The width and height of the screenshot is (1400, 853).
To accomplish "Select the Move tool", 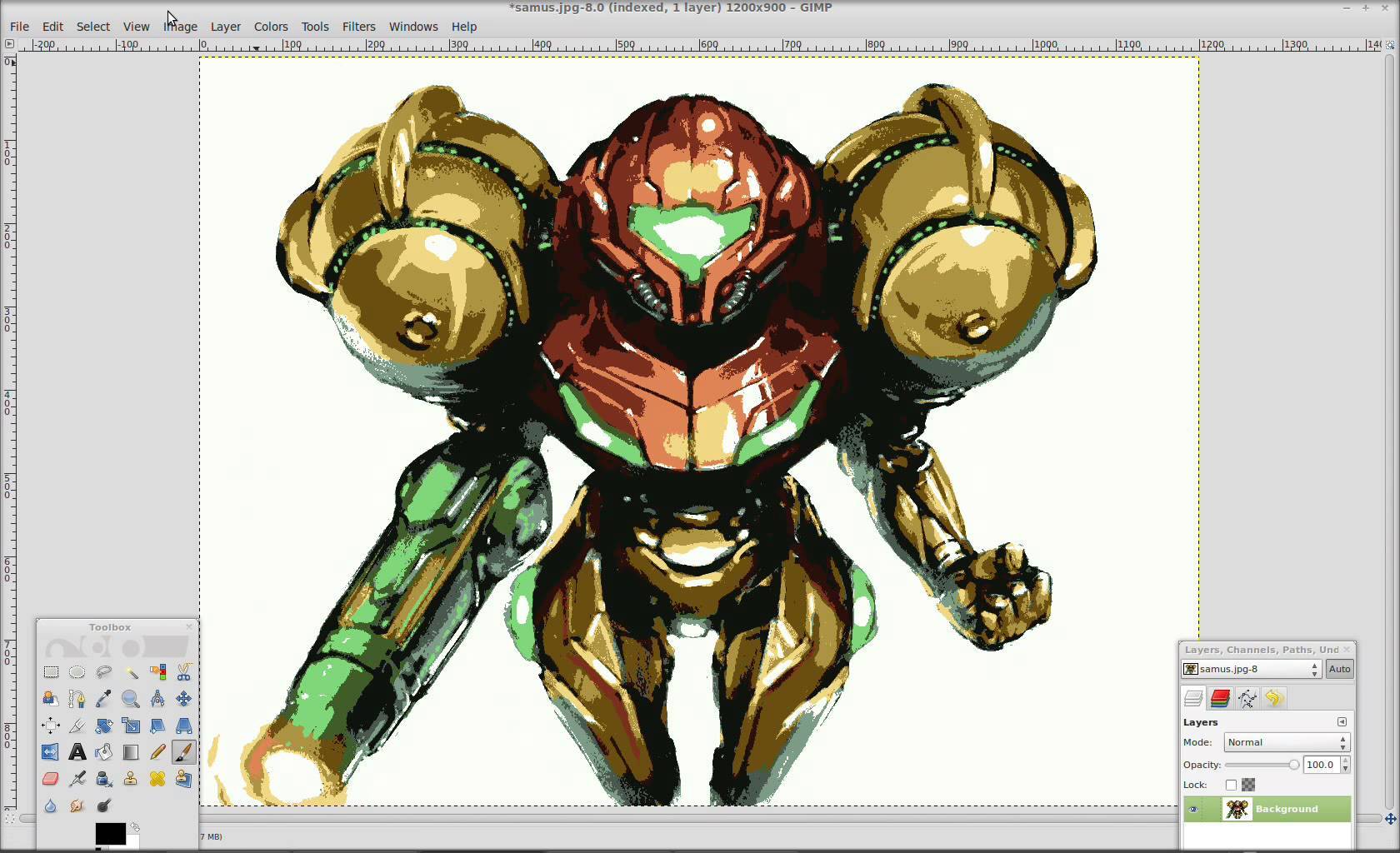I will 184,698.
